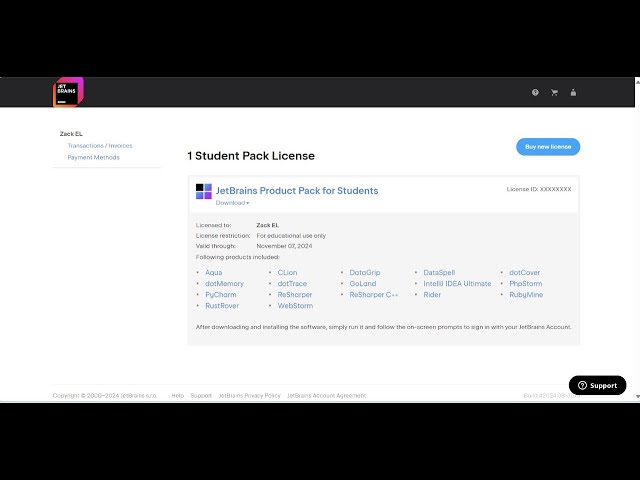Open the CLion product link
The image size is (640, 480).
click(x=287, y=273)
